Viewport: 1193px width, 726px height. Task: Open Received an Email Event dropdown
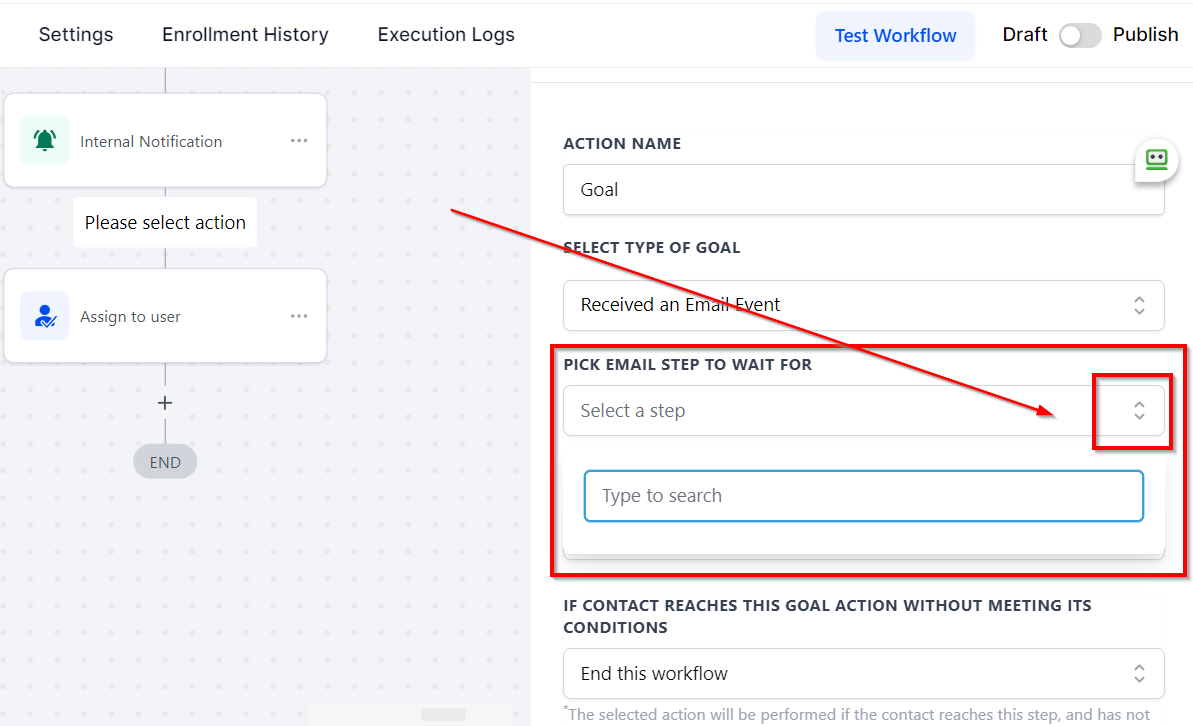click(864, 305)
